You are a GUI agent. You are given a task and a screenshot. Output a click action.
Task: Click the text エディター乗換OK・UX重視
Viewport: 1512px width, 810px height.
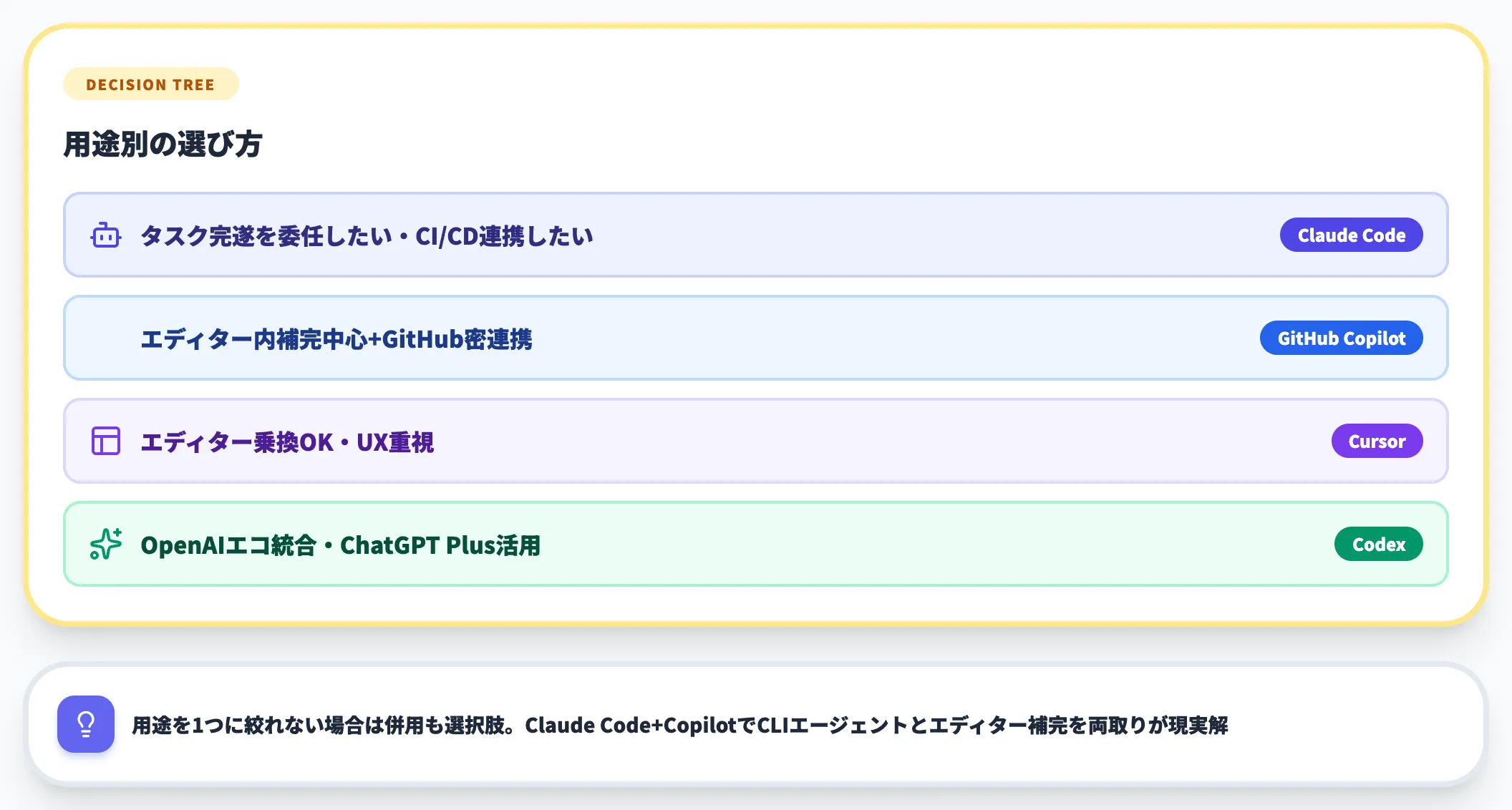(287, 441)
